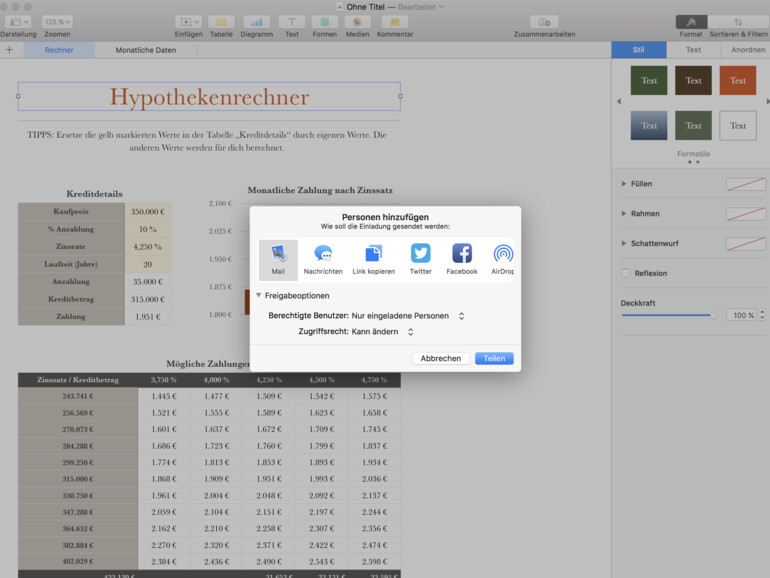Click the Abbrechen button

440,358
